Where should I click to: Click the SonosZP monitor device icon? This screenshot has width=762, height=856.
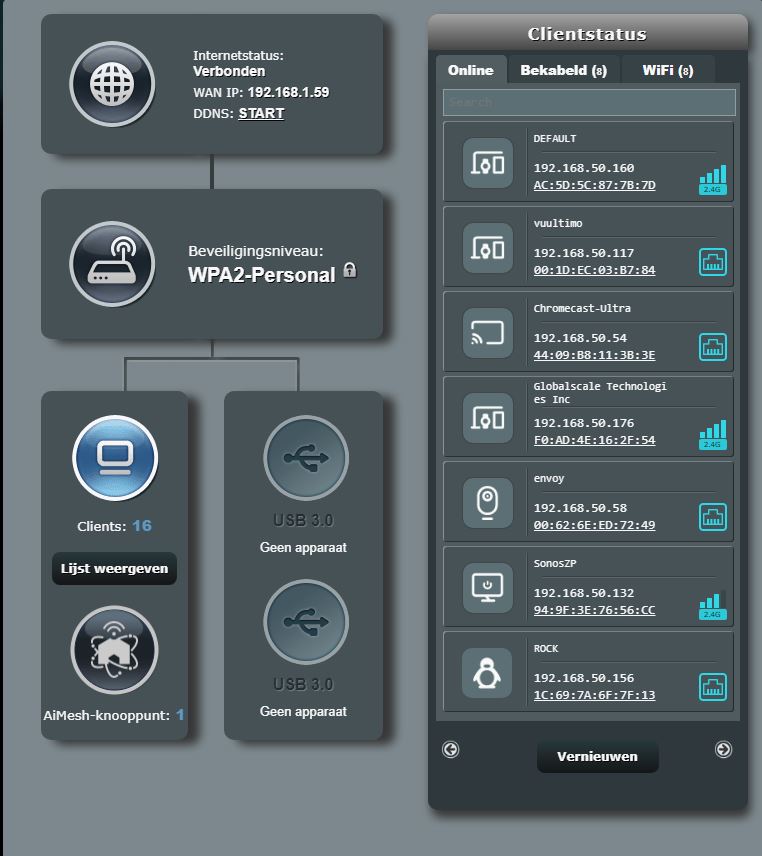(x=488, y=589)
